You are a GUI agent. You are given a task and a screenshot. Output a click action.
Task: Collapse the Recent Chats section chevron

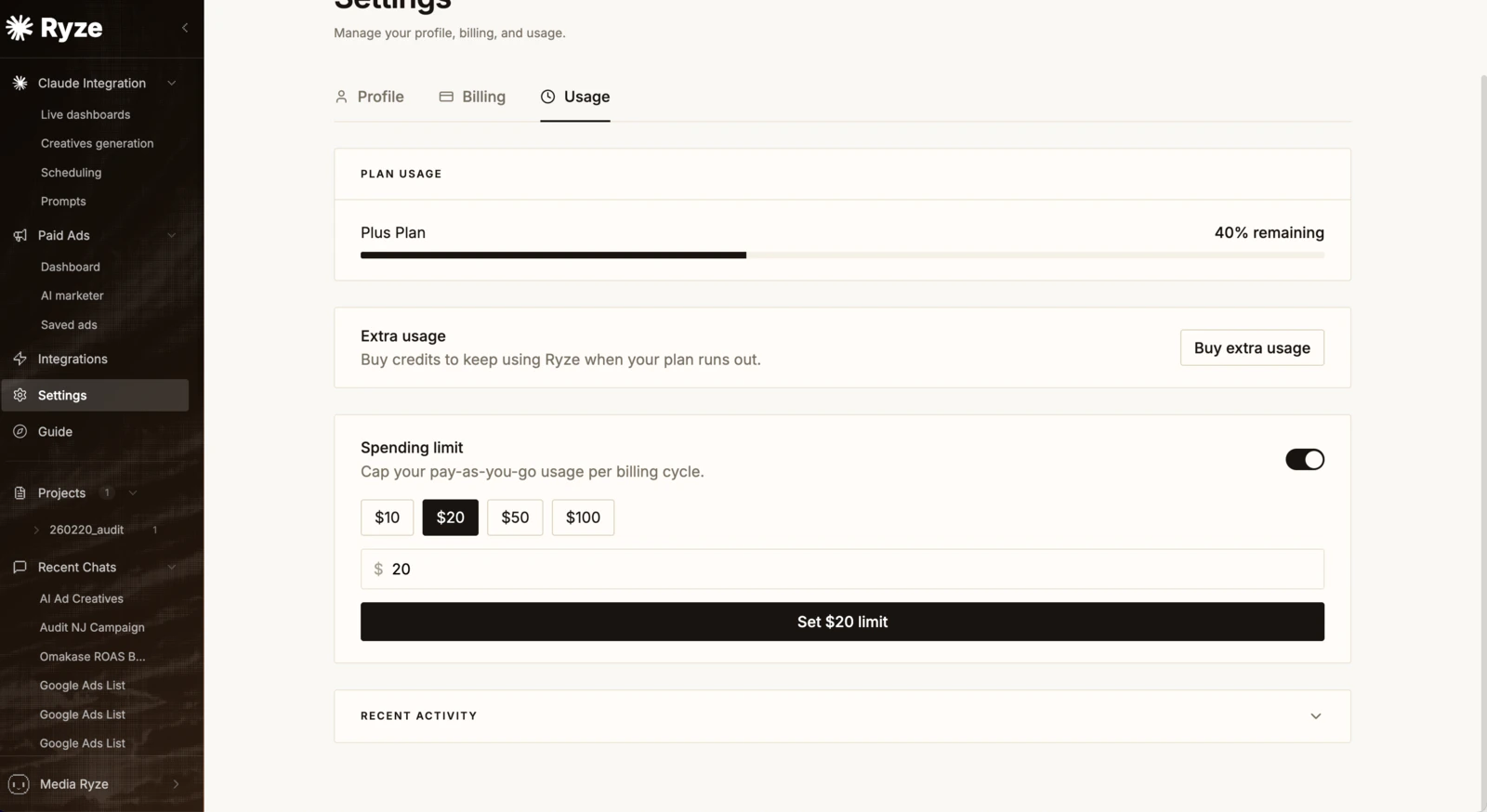(172, 567)
